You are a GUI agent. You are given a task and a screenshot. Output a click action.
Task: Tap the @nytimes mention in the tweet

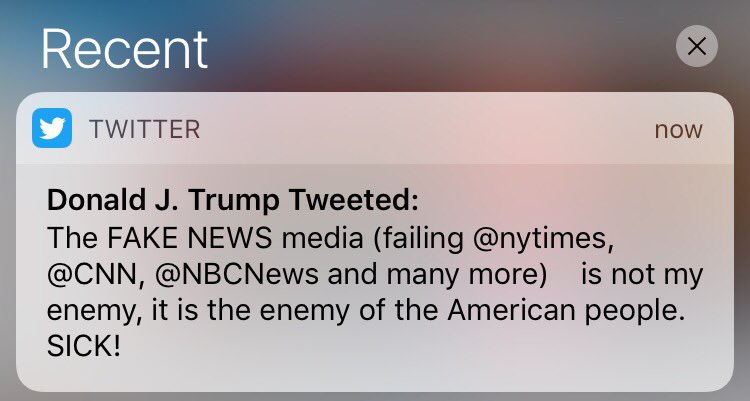coord(543,238)
